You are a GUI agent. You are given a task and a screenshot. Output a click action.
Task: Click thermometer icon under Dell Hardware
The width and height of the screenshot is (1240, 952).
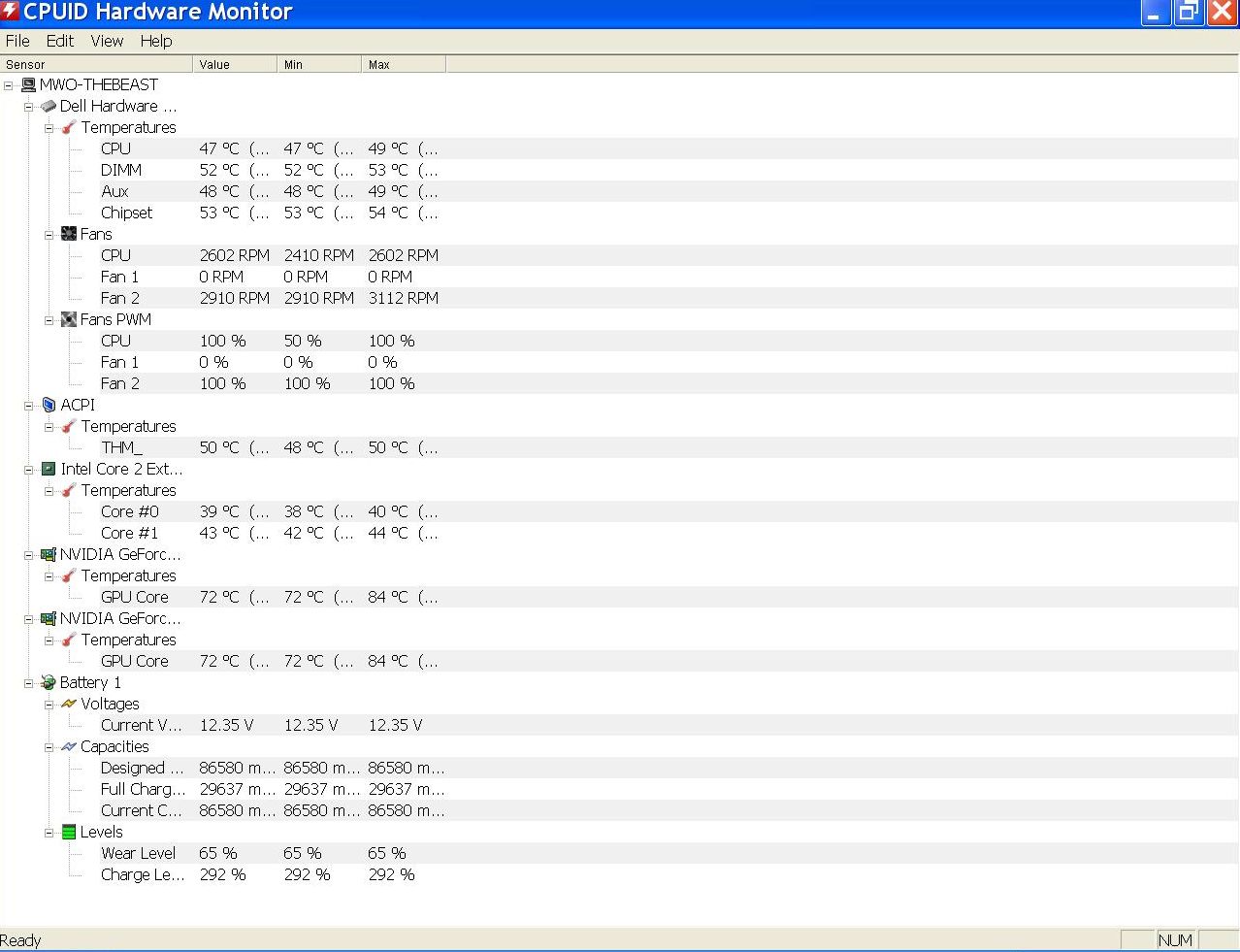click(69, 127)
